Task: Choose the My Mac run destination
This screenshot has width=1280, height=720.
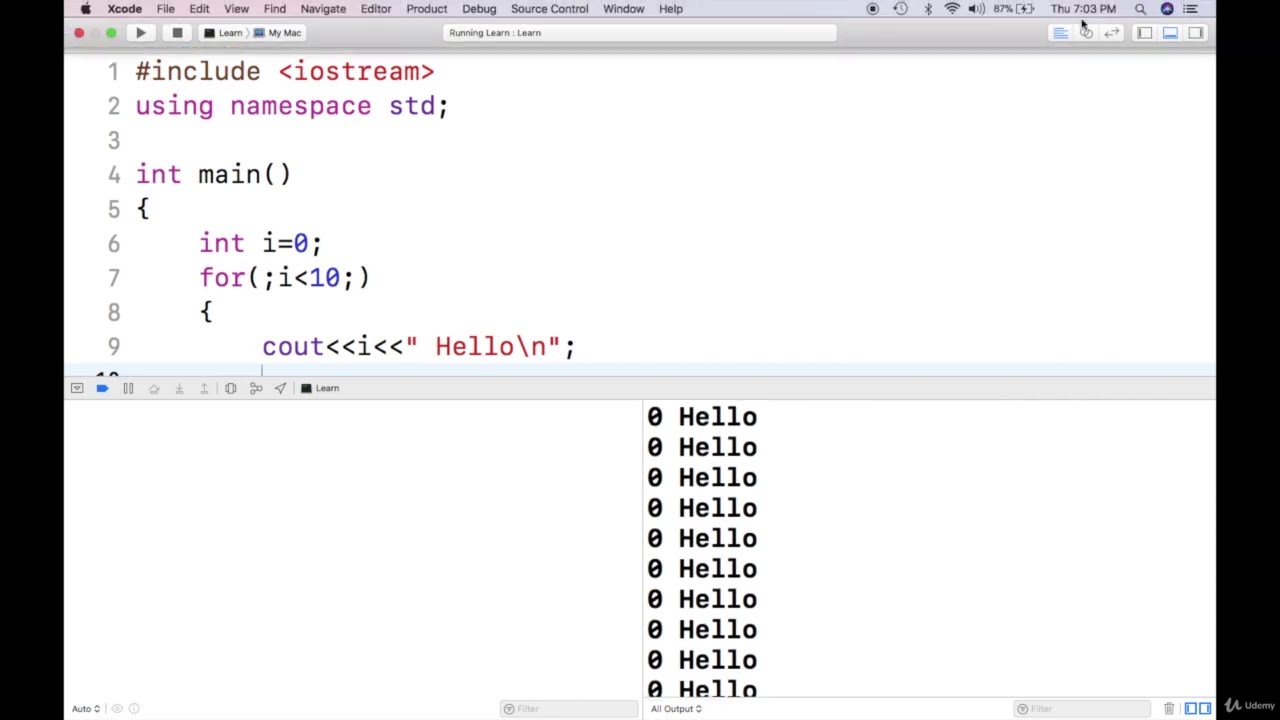Action: (x=278, y=33)
